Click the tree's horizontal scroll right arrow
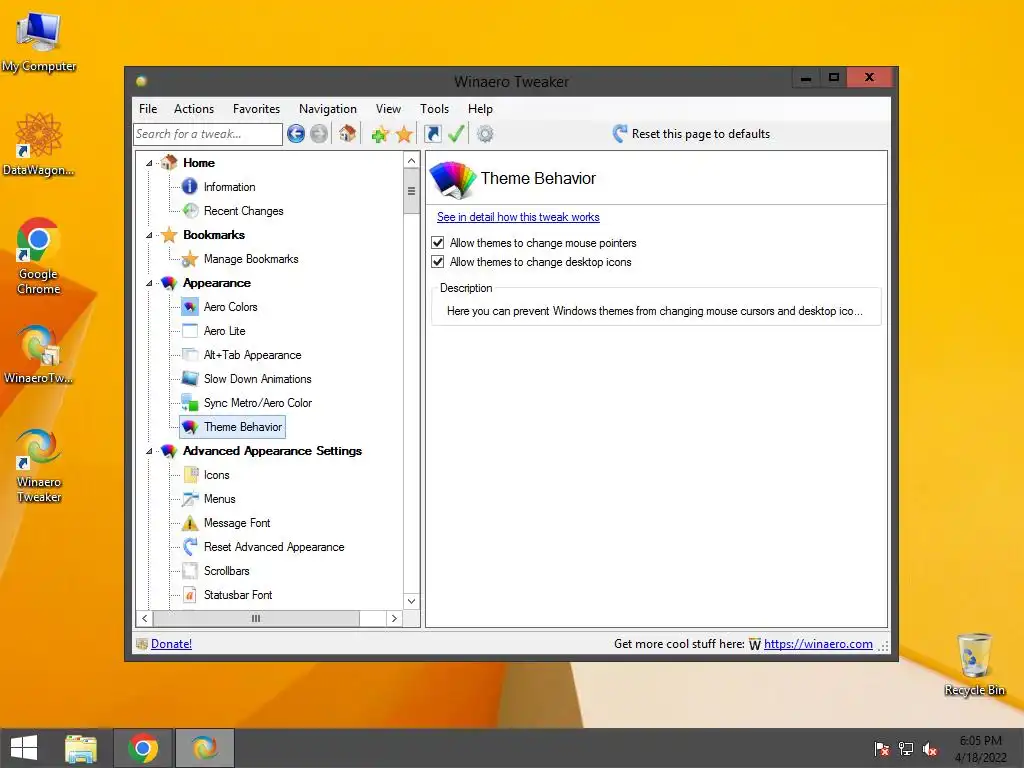Screen dimensions: 1024x768 [394, 618]
